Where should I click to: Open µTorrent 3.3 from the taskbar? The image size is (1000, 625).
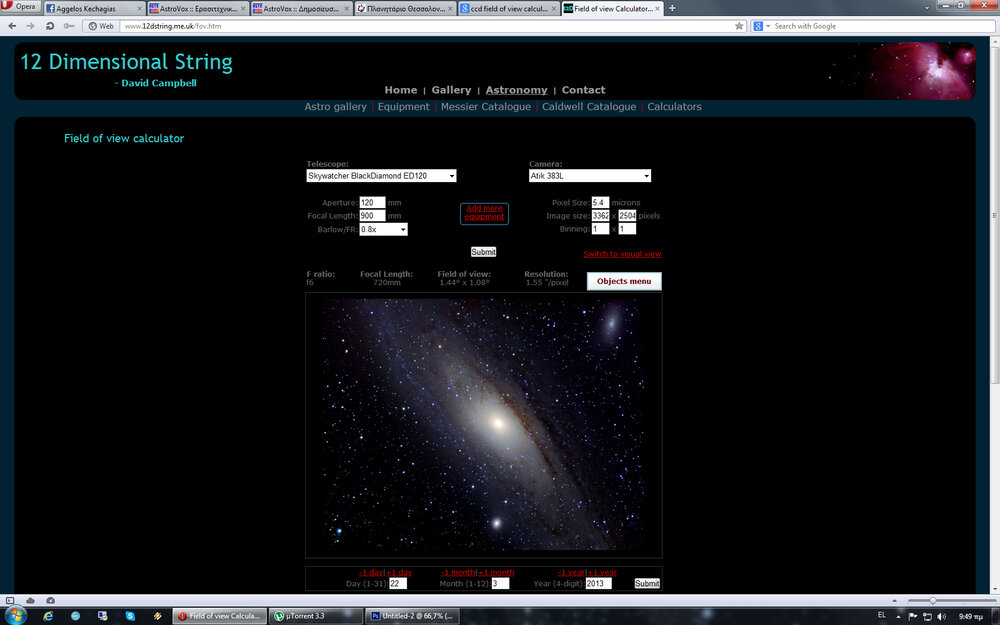(x=316, y=616)
